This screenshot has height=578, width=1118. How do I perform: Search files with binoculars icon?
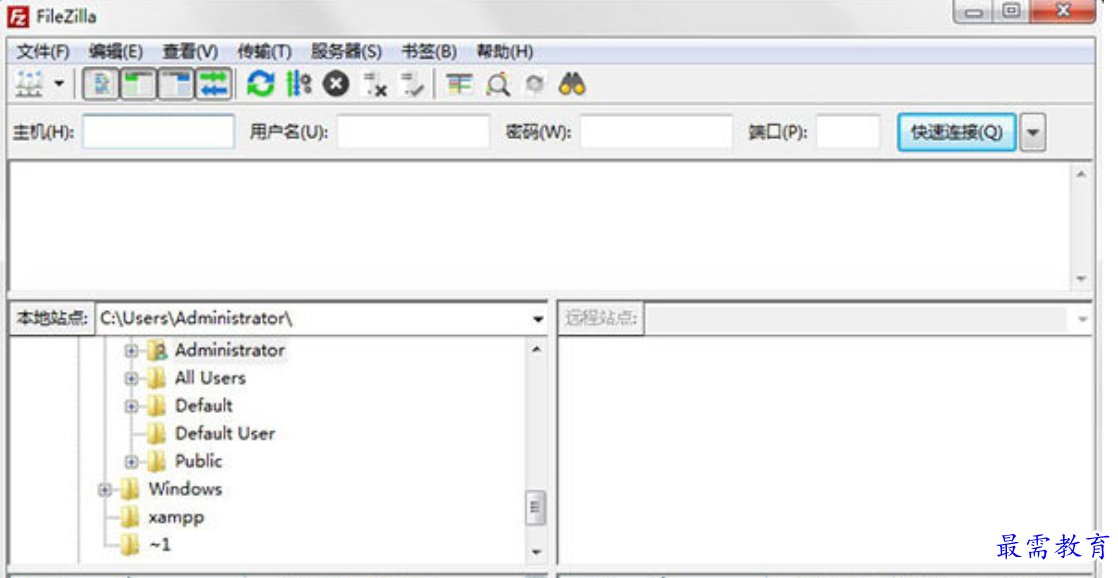click(572, 84)
